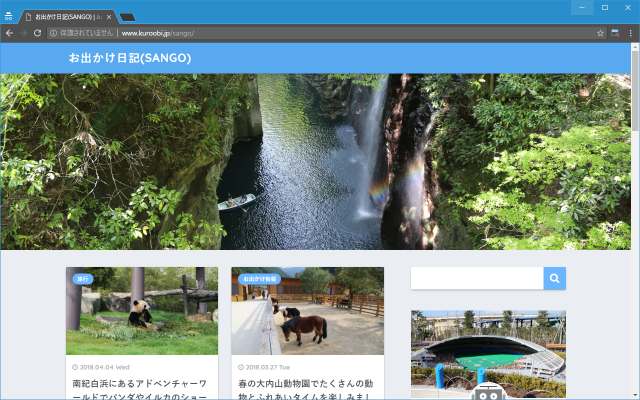
Task: Bookmark this page with the star icon
Action: (600, 33)
